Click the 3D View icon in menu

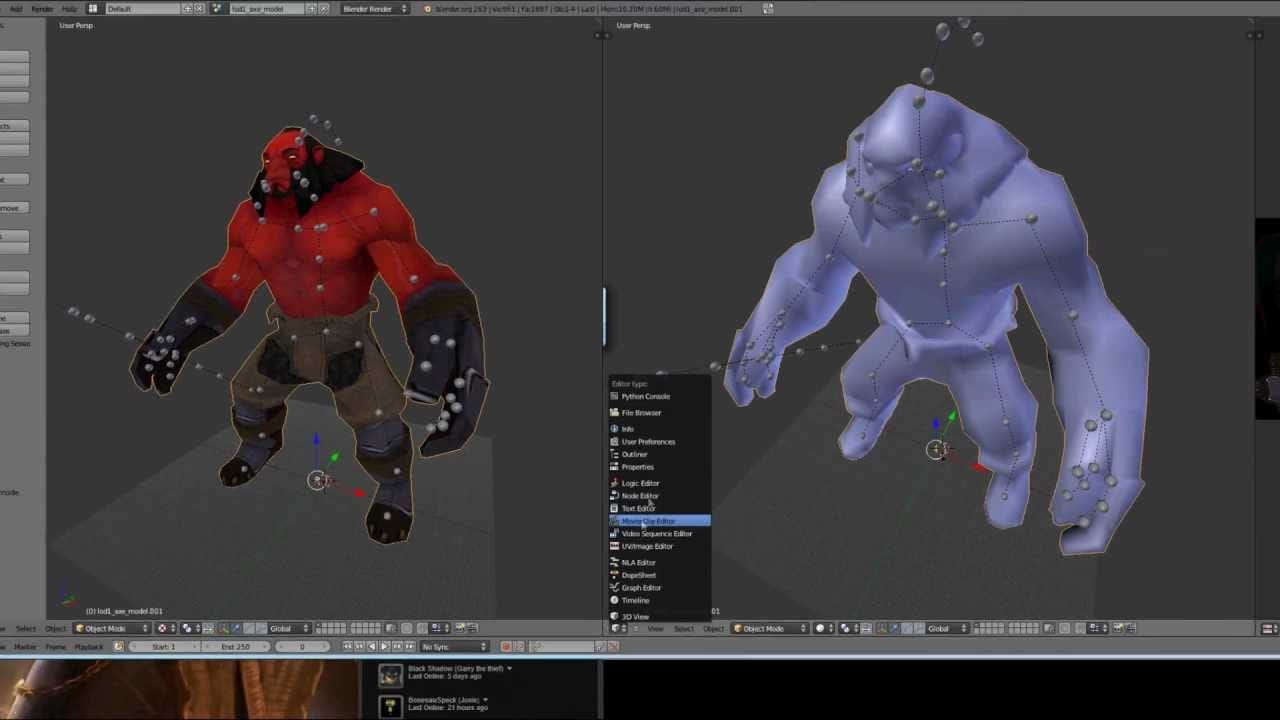[614, 617]
